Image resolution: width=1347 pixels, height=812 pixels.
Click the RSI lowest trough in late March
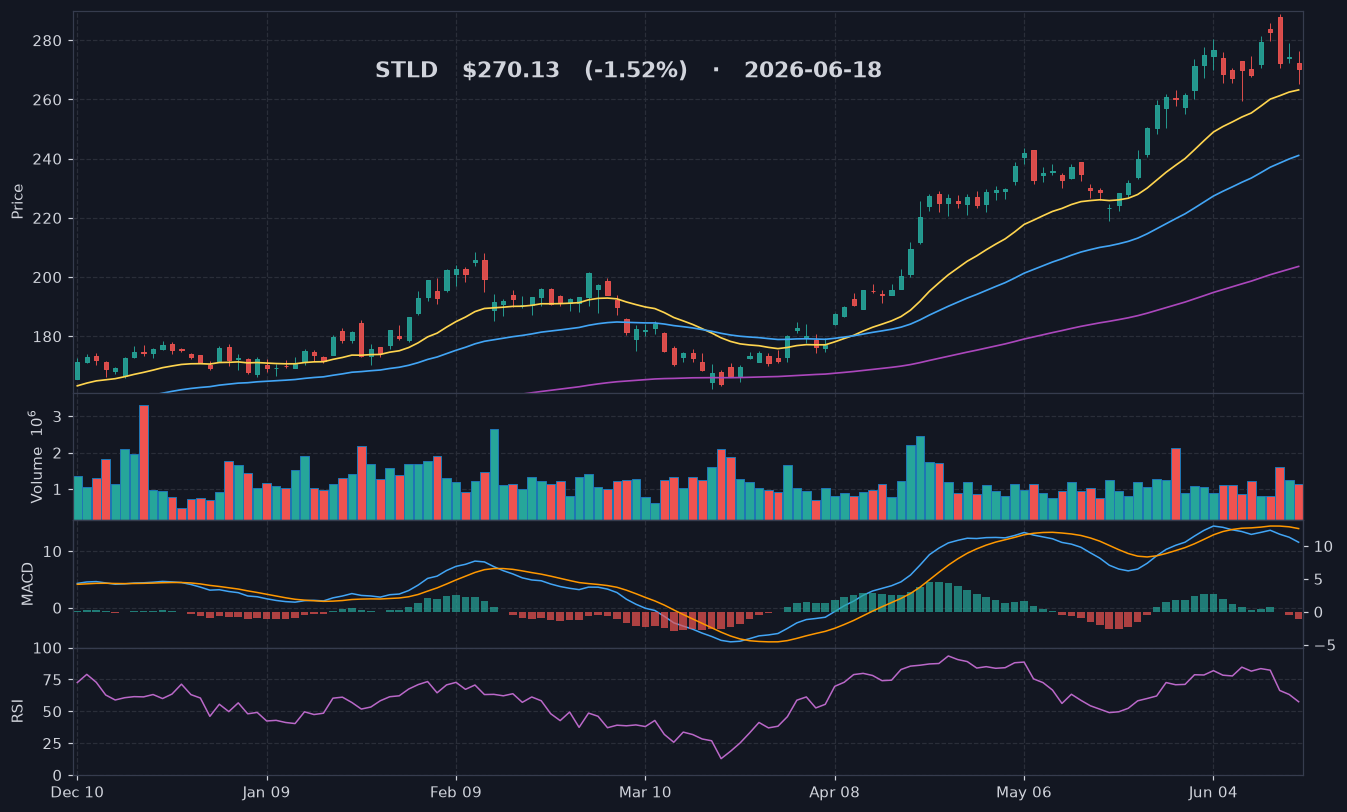[721, 758]
